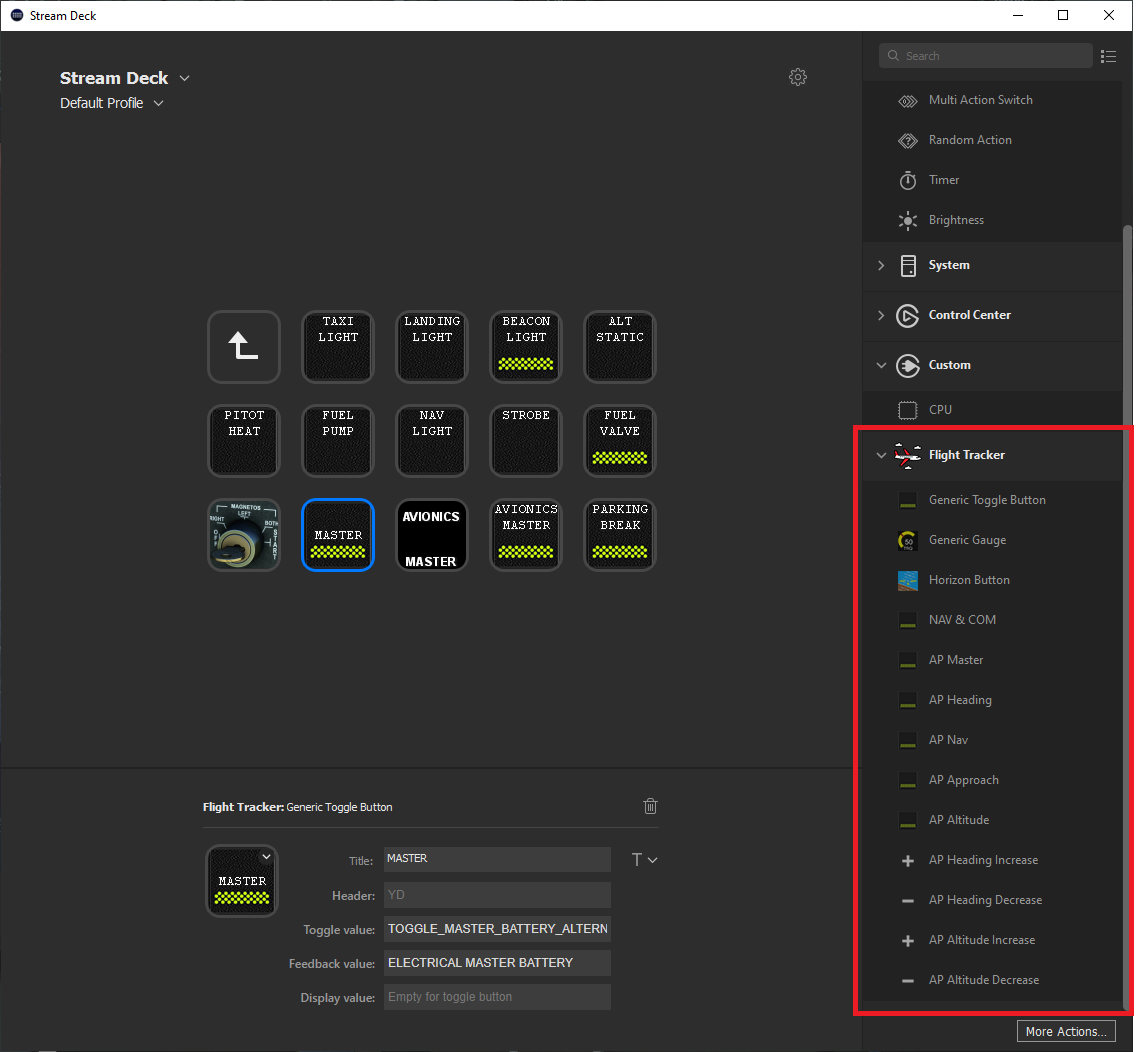Viewport: 1140px width, 1052px height.
Task: Select the dotted AVIONICS MASTER key
Action: pos(526,535)
